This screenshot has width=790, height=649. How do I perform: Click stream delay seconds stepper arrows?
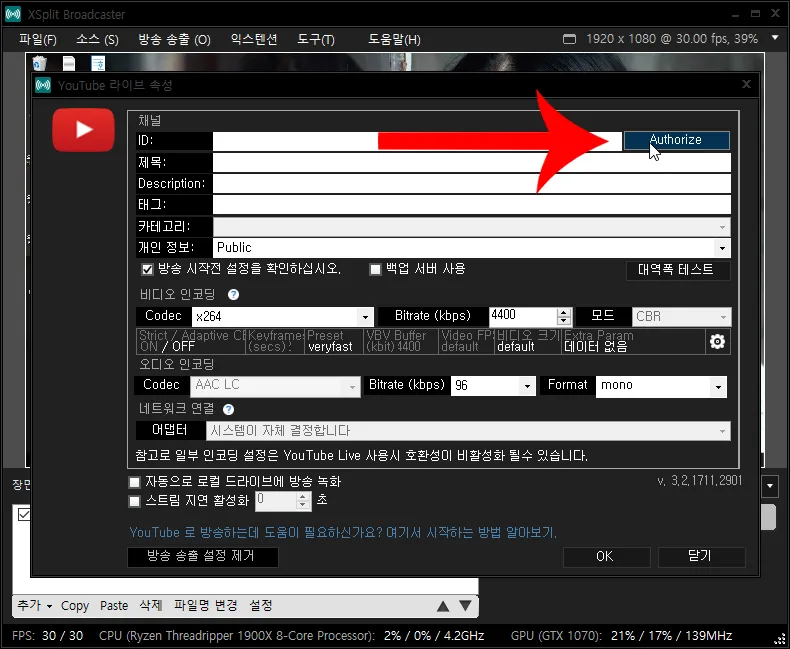point(303,500)
